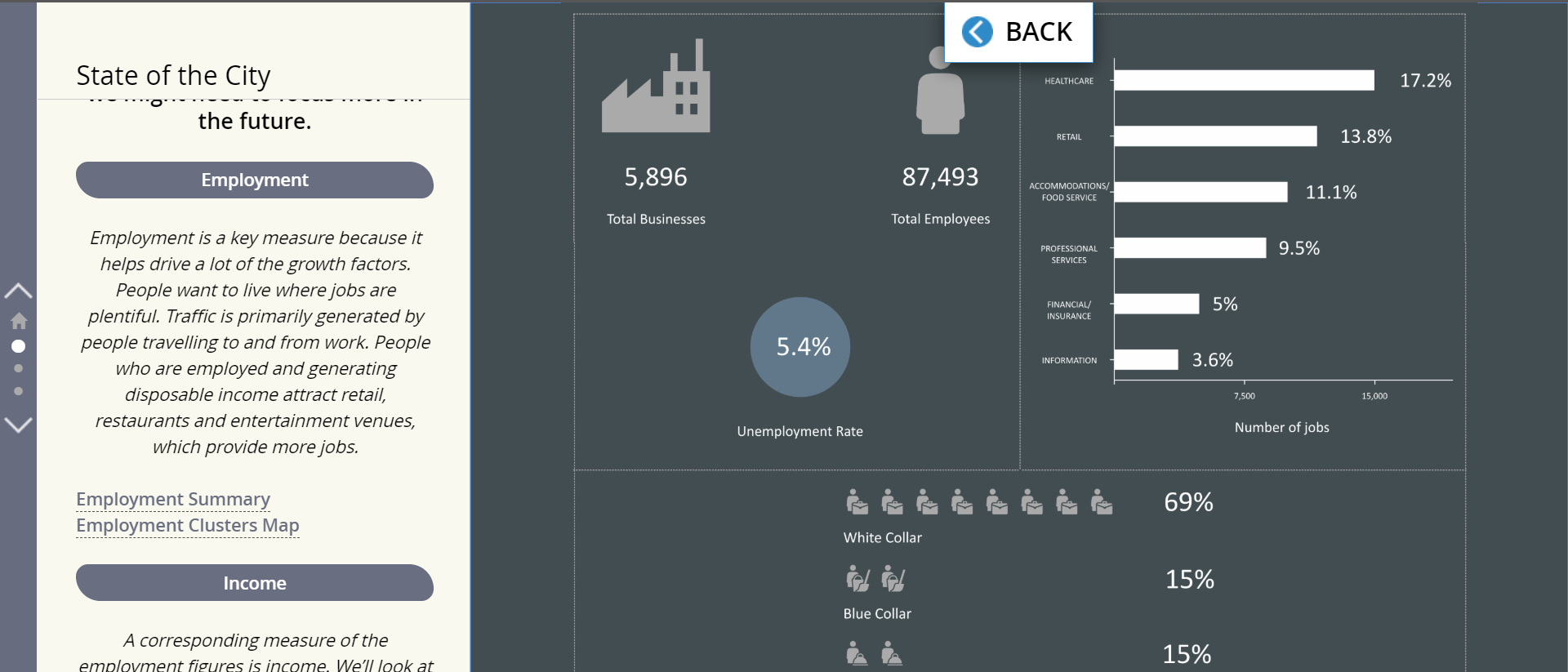Click the factory Total Businesses icon
The height and width of the screenshot is (672, 1568).
[656, 87]
